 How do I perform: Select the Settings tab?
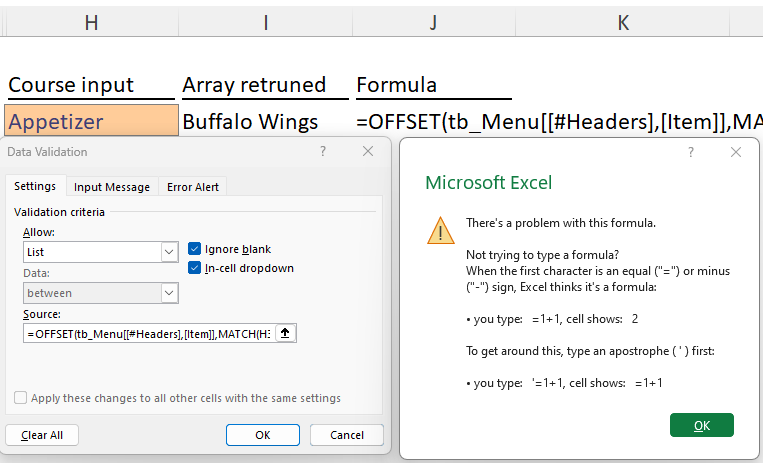[36, 187]
